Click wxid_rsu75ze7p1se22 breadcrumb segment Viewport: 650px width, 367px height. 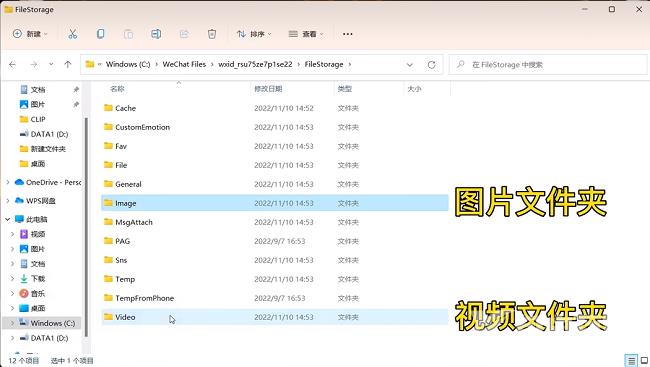255,64
